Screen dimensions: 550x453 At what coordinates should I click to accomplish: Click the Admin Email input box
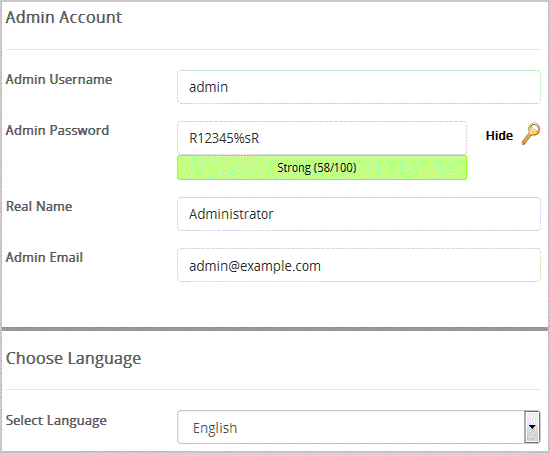click(358, 265)
